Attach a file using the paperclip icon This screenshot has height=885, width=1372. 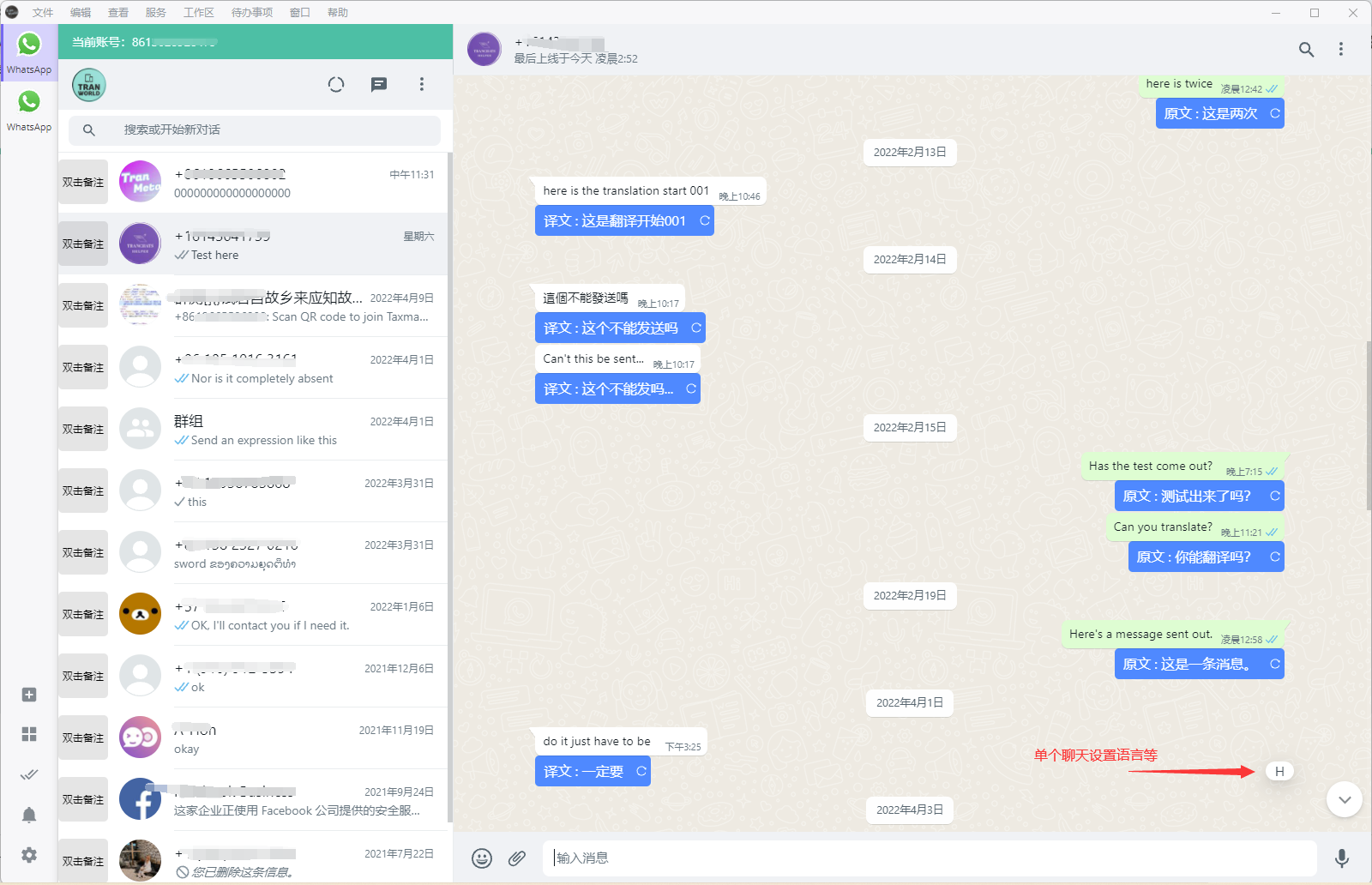[517, 858]
